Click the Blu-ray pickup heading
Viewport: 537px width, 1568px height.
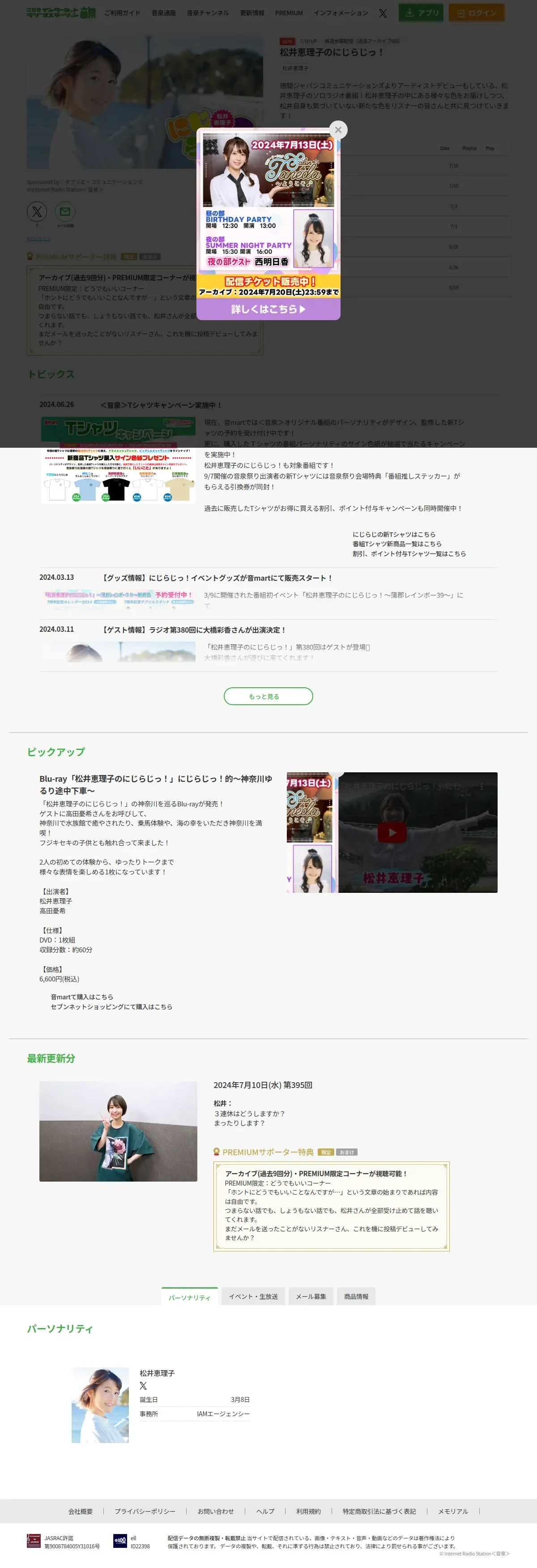tap(156, 784)
